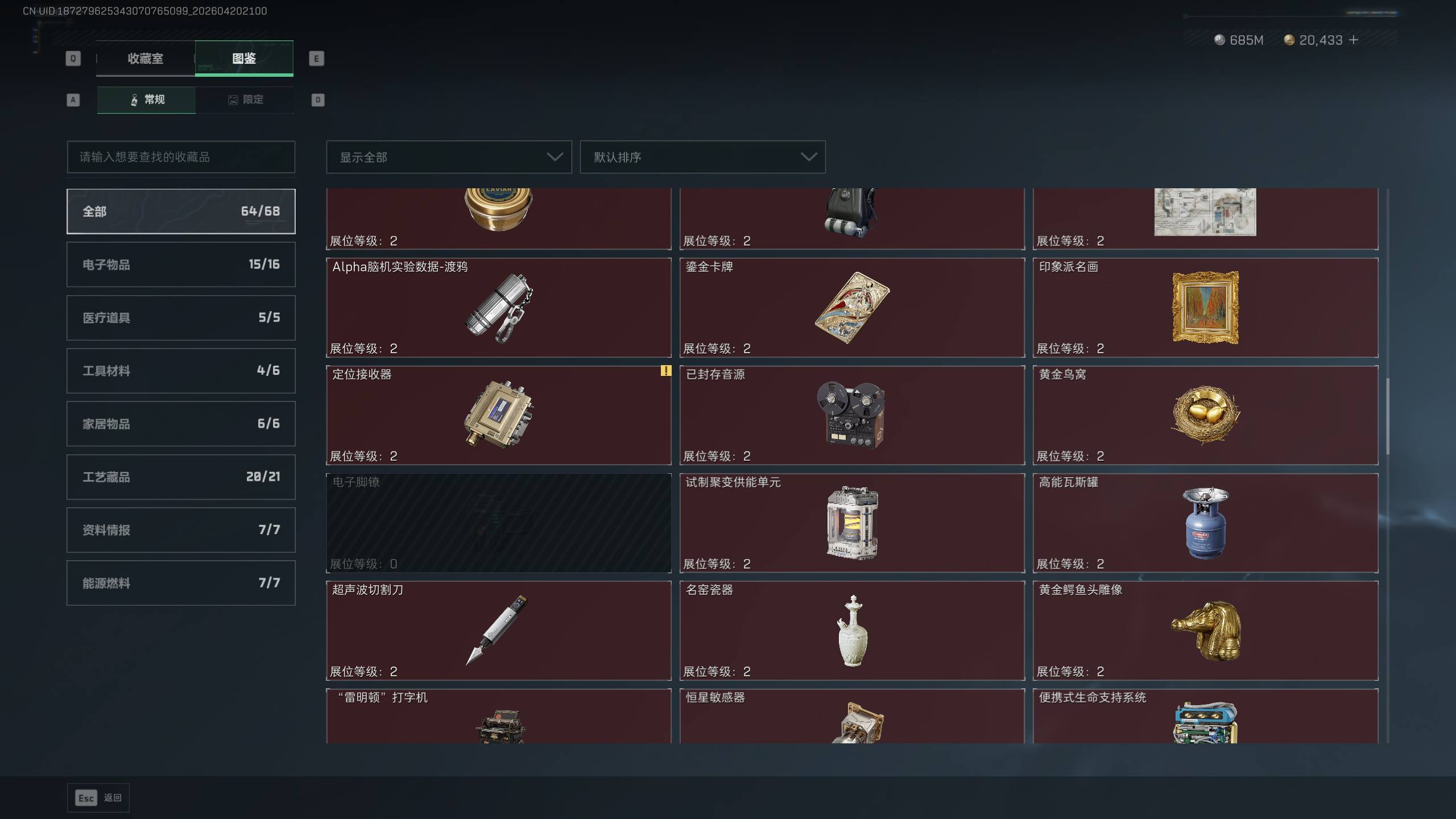Switch to the 限定 collection toggle
1456x819 pixels.
click(245, 100)
